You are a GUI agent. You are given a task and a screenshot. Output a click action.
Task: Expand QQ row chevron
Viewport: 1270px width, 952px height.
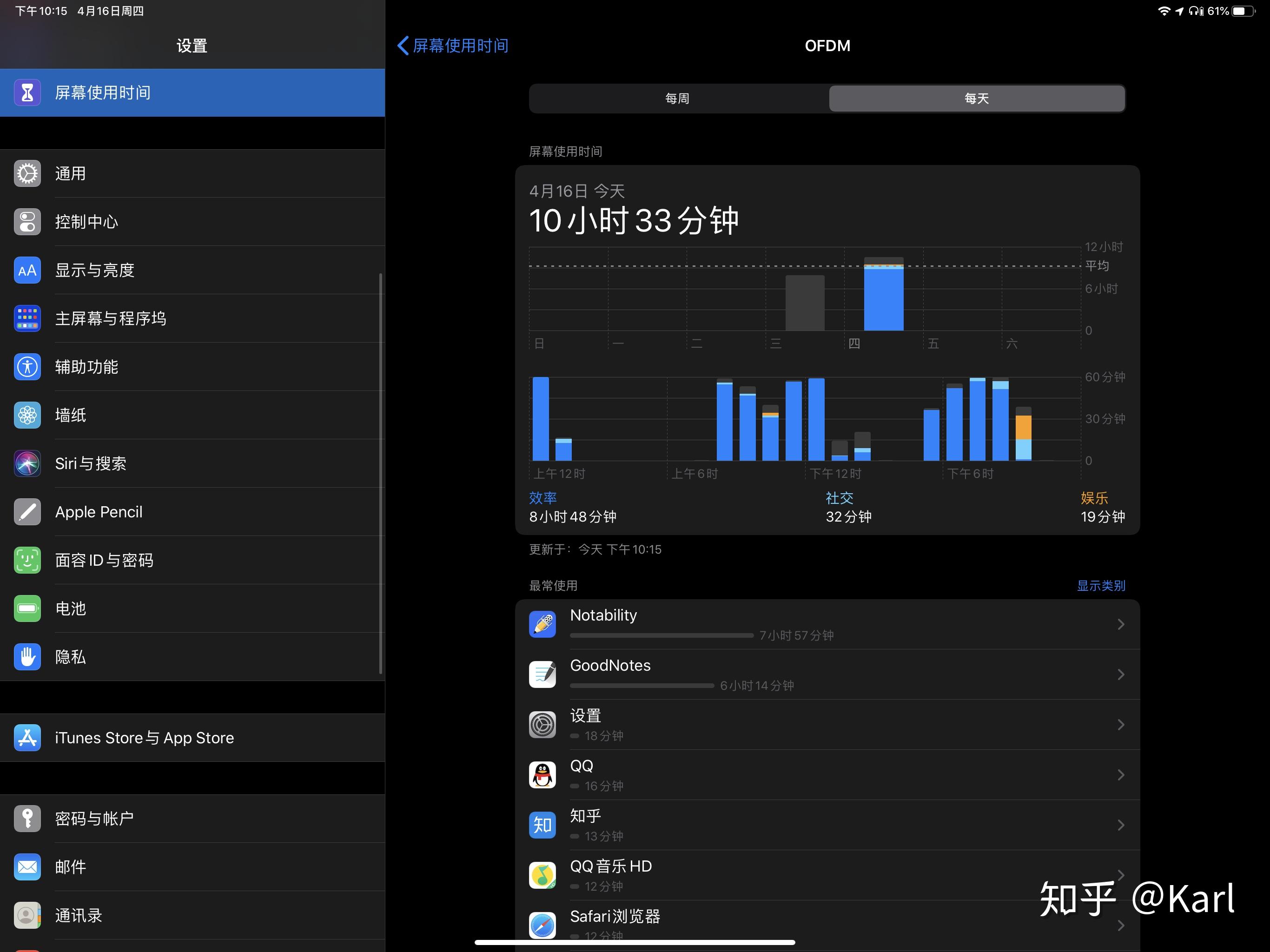tap(1121, 774)
